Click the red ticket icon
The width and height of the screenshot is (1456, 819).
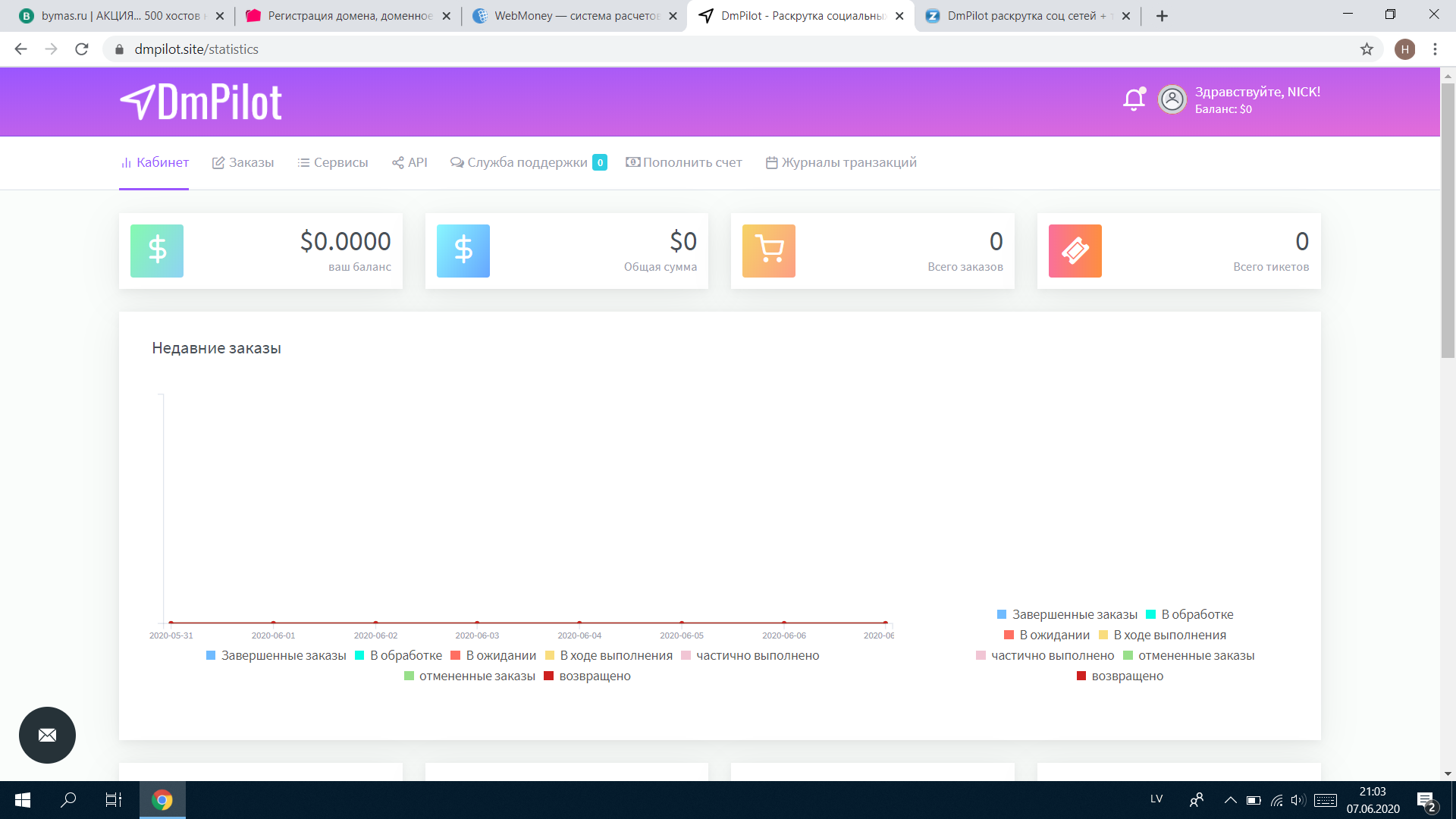click(1075, 251)
